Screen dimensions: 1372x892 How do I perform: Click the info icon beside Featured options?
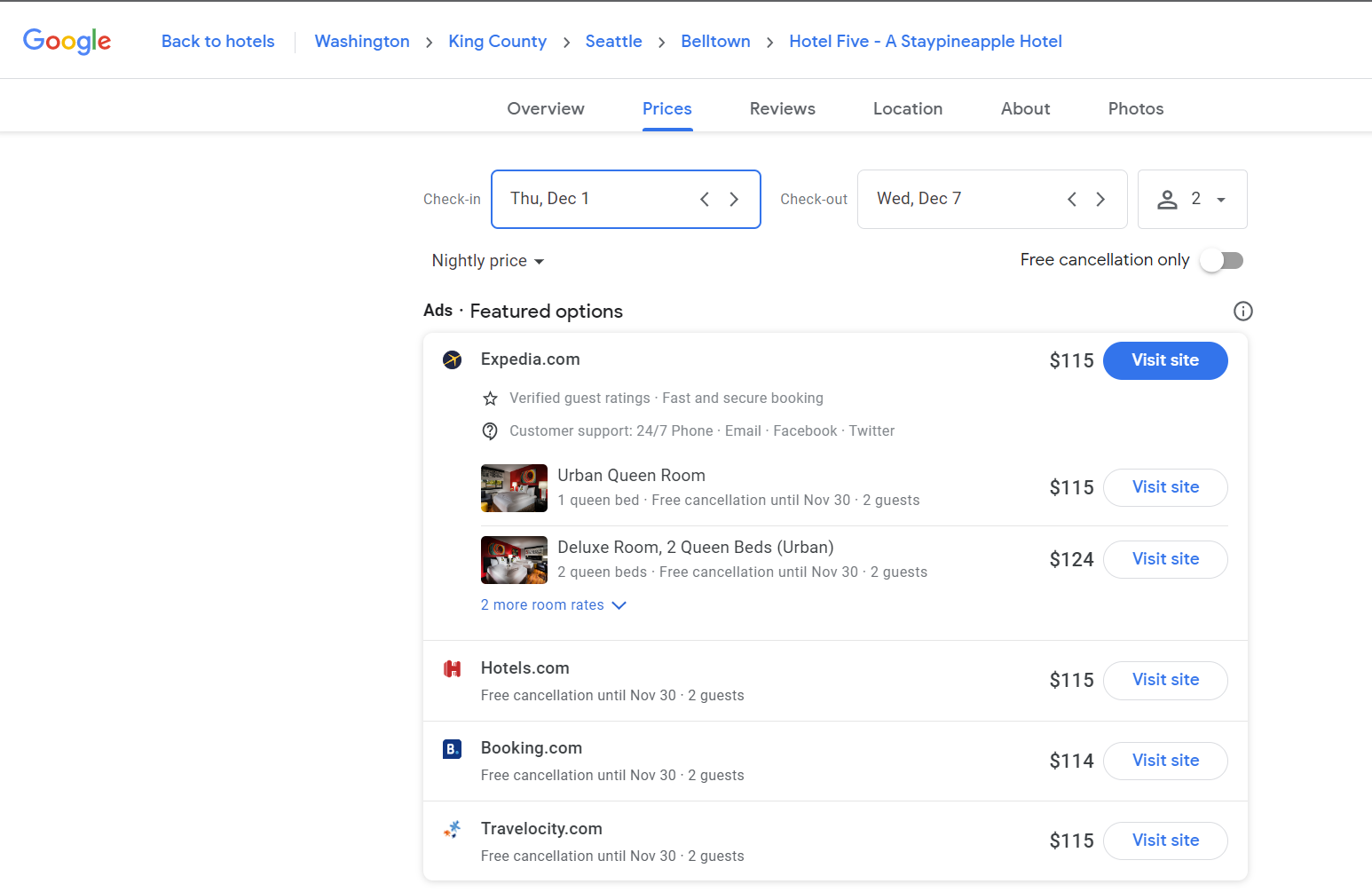(x=1242, y=312)
